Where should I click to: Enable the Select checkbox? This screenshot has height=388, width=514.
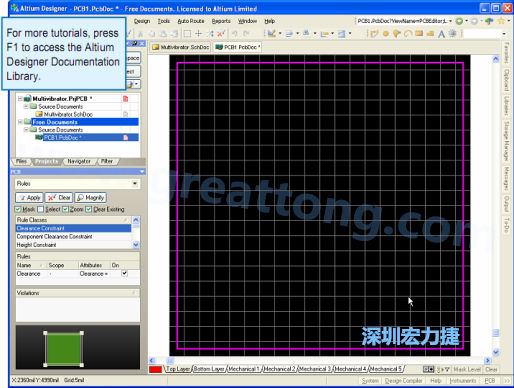[40, 209]
